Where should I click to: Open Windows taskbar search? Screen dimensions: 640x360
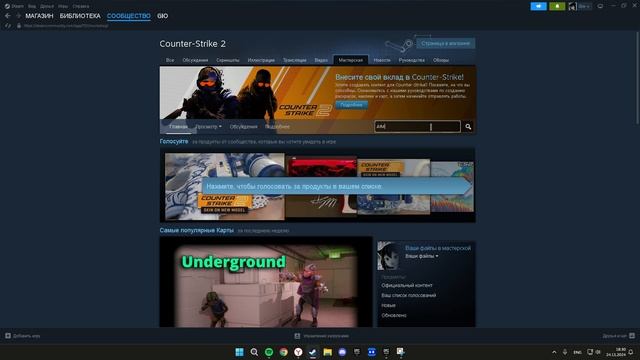click(x=254, y=352)
